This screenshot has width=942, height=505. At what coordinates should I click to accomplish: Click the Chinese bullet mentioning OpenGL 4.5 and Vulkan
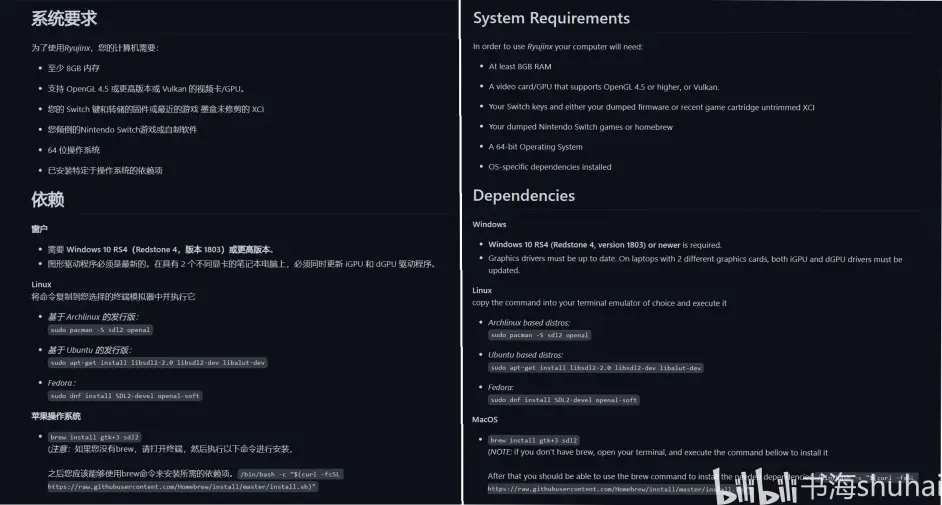146,89
